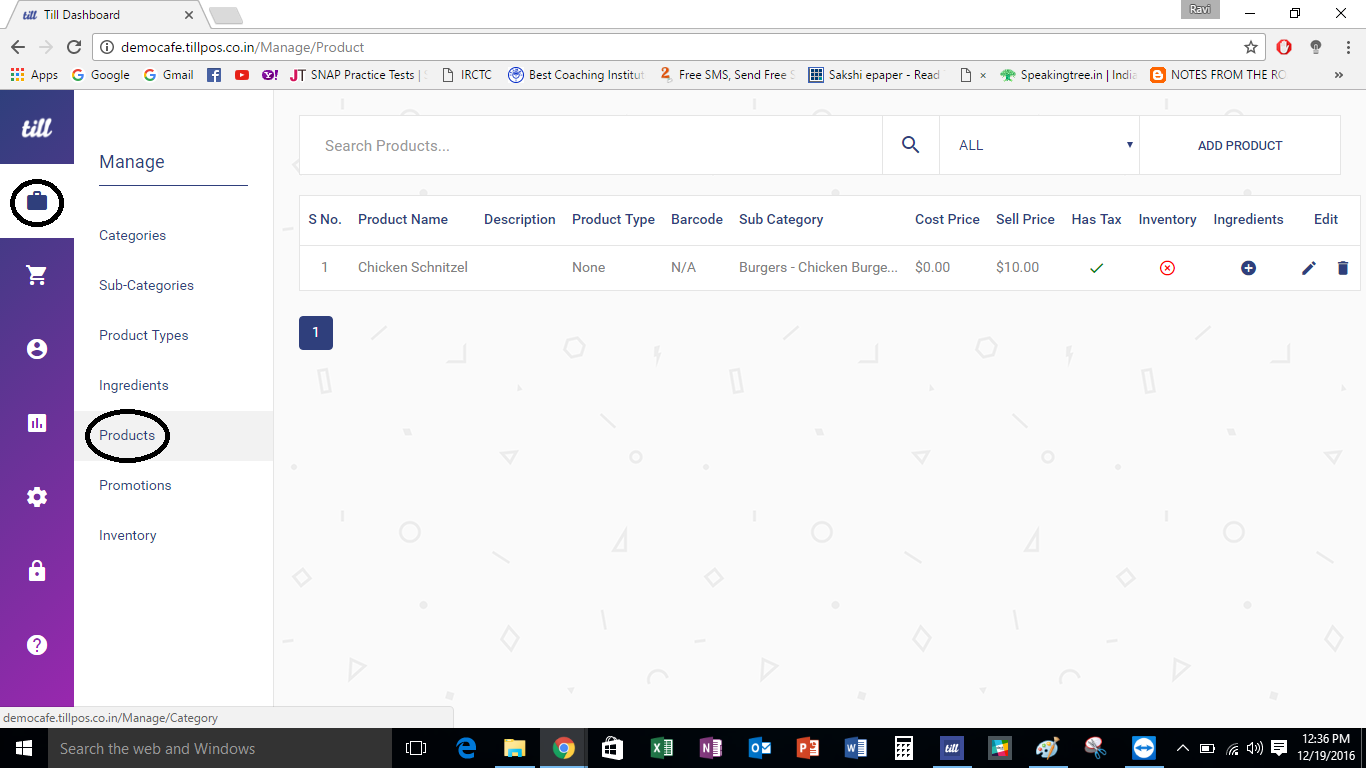Open Ingredients in the Manage menu
This screenshot has width=1366, height=768.
pos(134,386)
